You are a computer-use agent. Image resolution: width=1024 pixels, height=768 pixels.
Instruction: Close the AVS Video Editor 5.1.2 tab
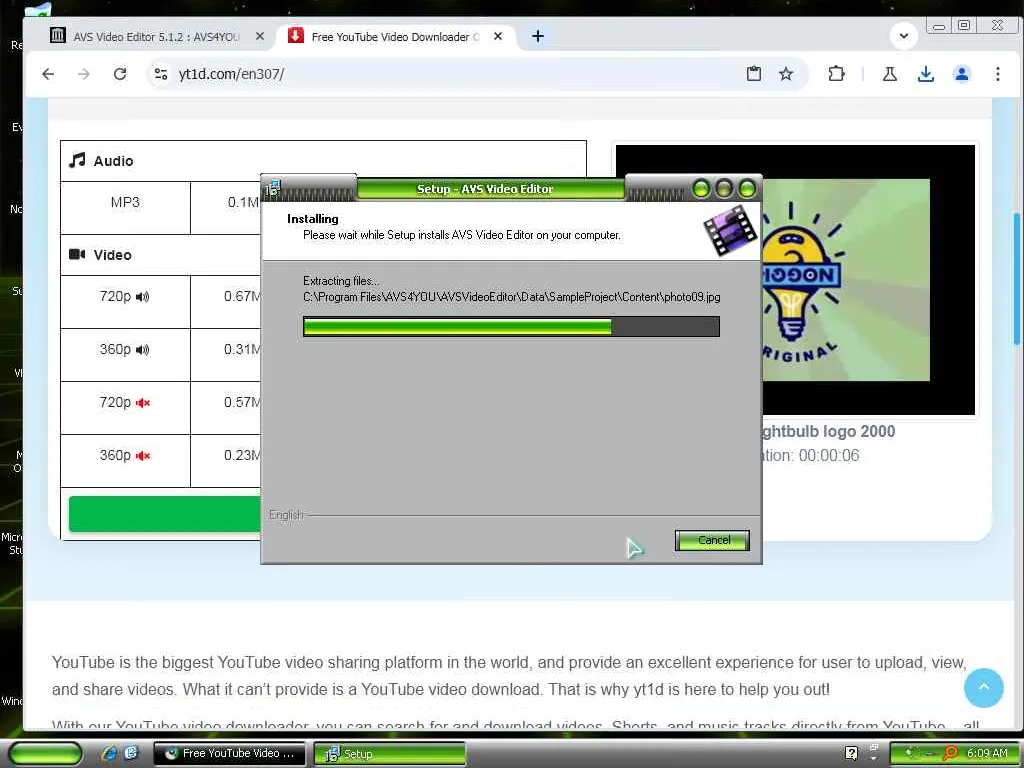260,37
